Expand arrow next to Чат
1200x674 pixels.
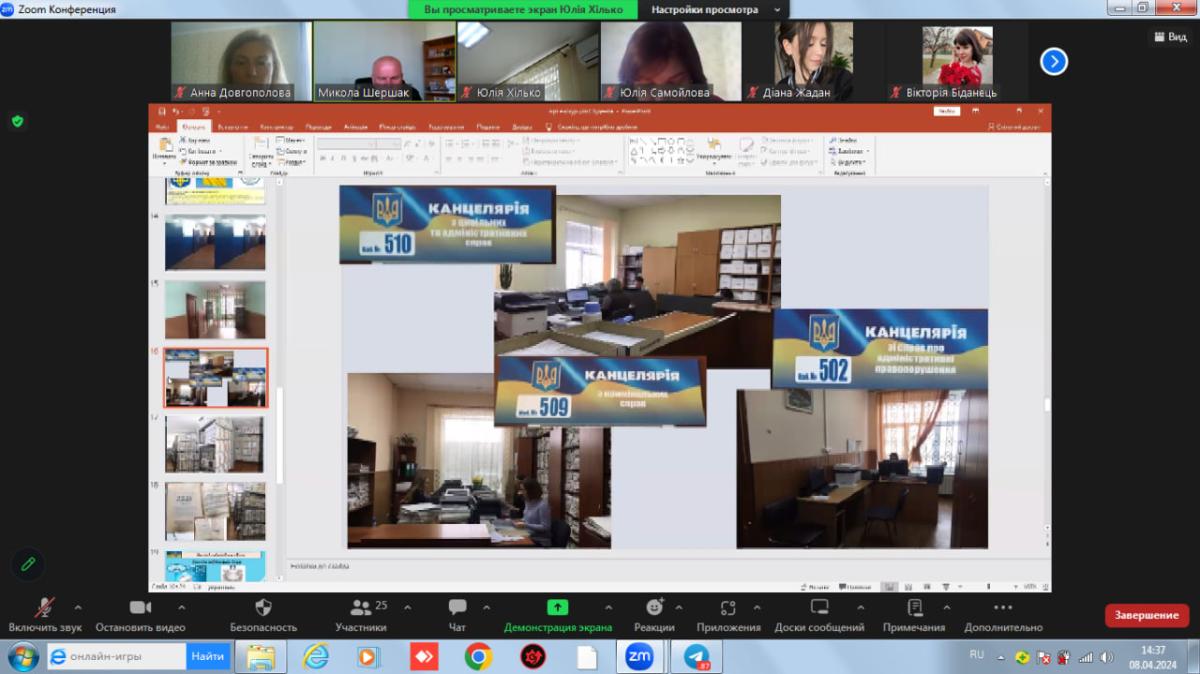487,607
